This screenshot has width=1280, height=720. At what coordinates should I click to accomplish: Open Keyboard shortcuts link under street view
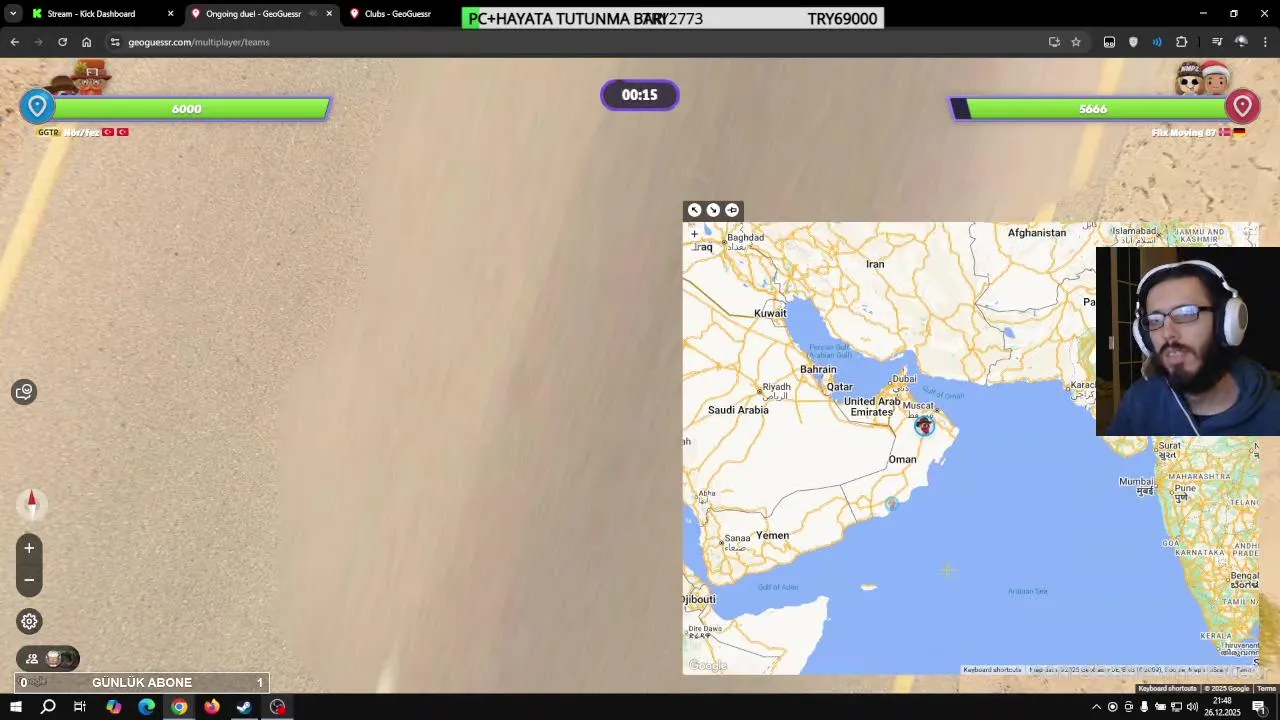tap(1167, 688)
